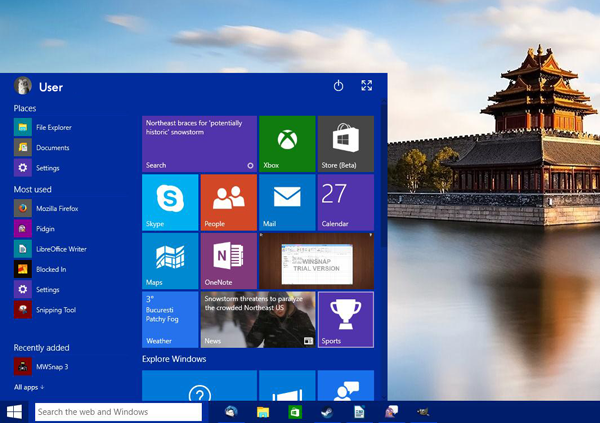Launch the Skype tile
The height and width of the screenshot is (423, 600).
point(170,203)
